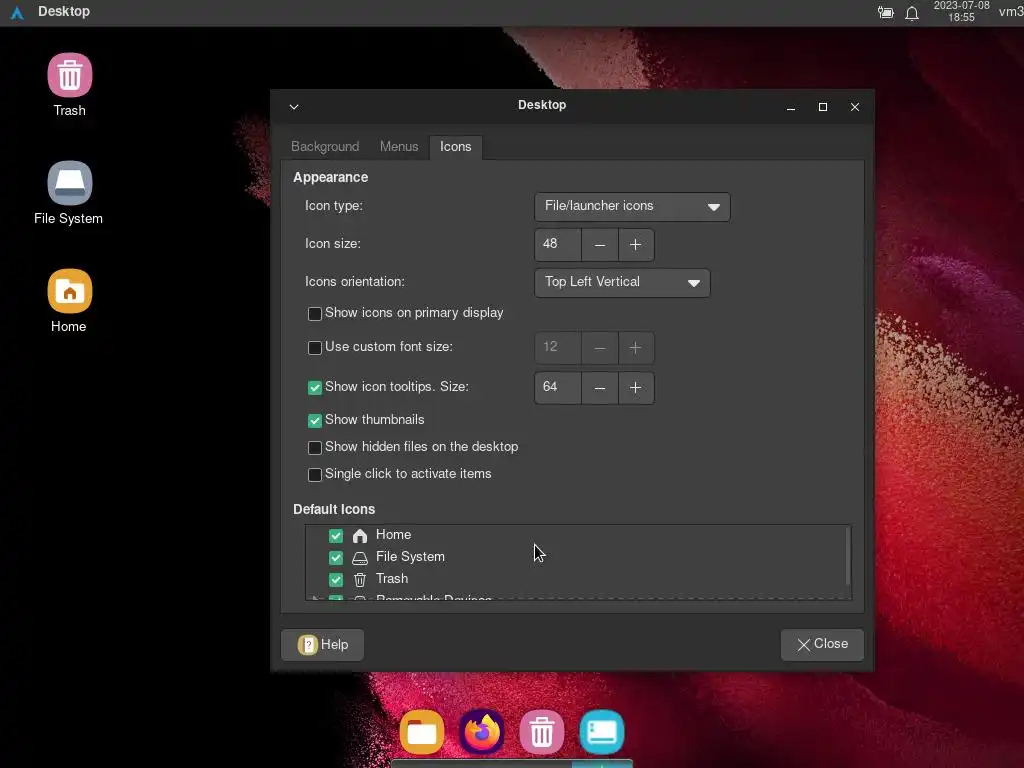Open the Trash desktop icon

(x=69, y=75)
